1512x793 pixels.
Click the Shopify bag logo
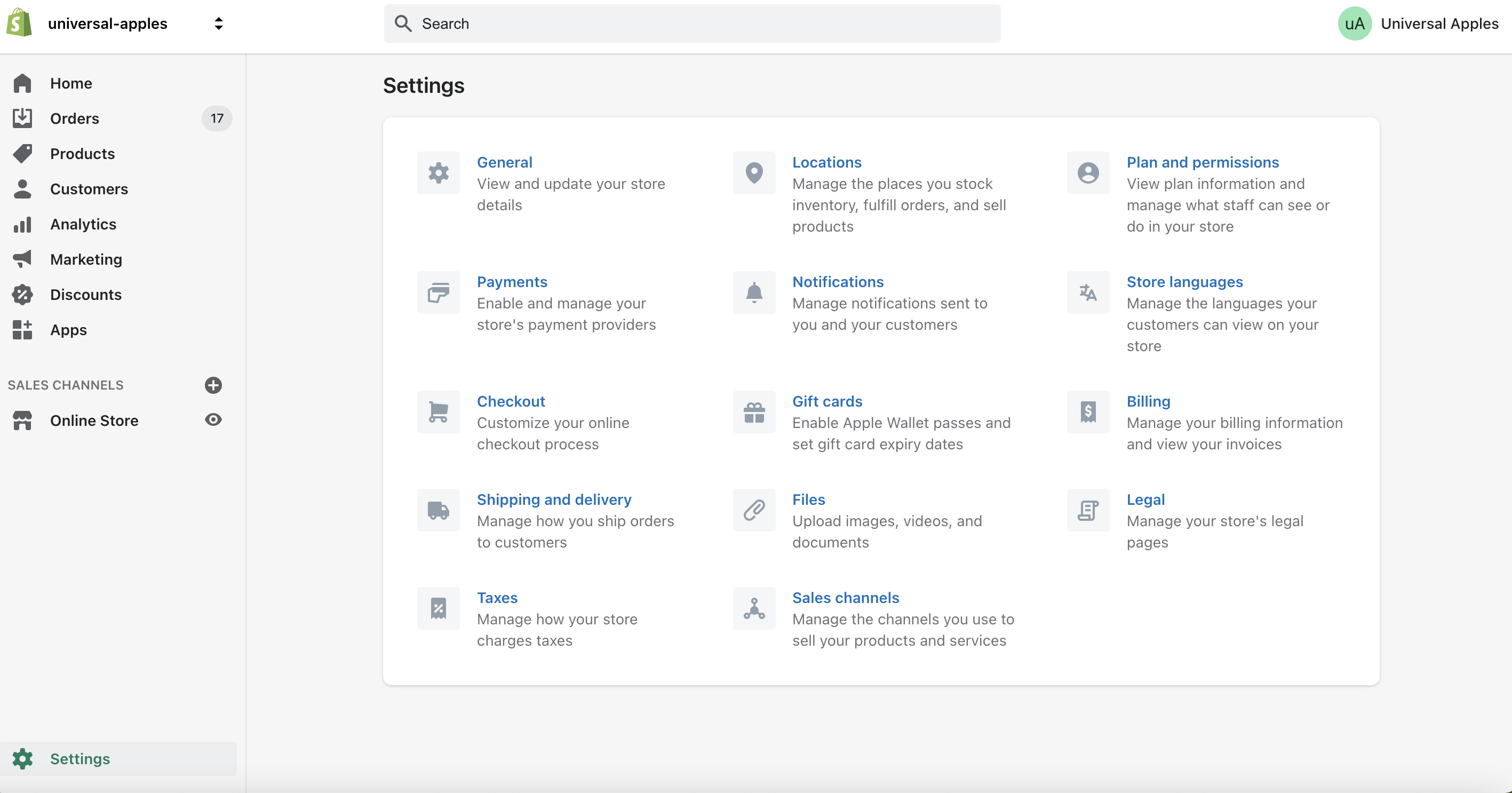[x=19, y=23]
